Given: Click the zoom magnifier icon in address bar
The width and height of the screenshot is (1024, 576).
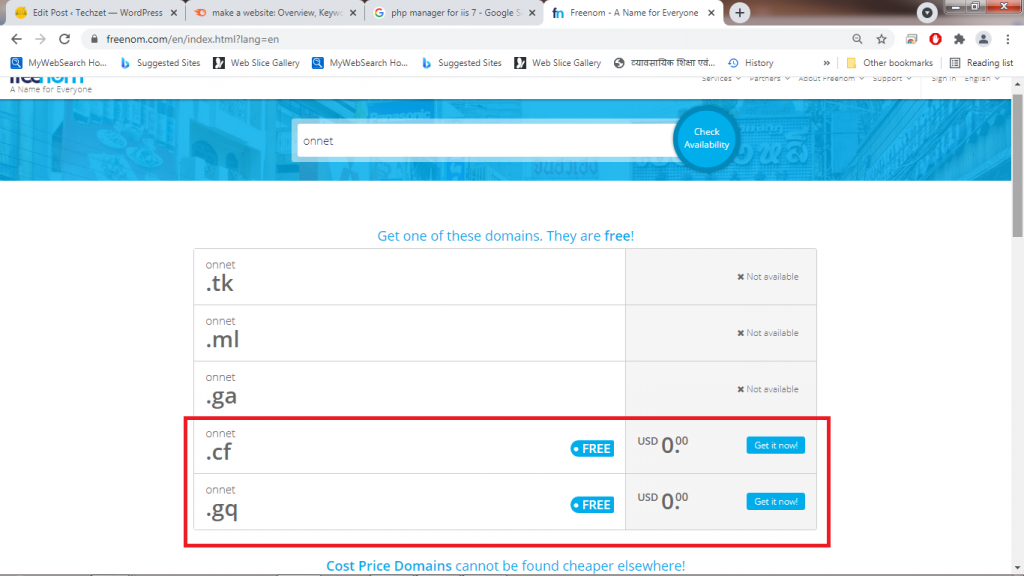Looking at the screenshot, I should point(857,39).
